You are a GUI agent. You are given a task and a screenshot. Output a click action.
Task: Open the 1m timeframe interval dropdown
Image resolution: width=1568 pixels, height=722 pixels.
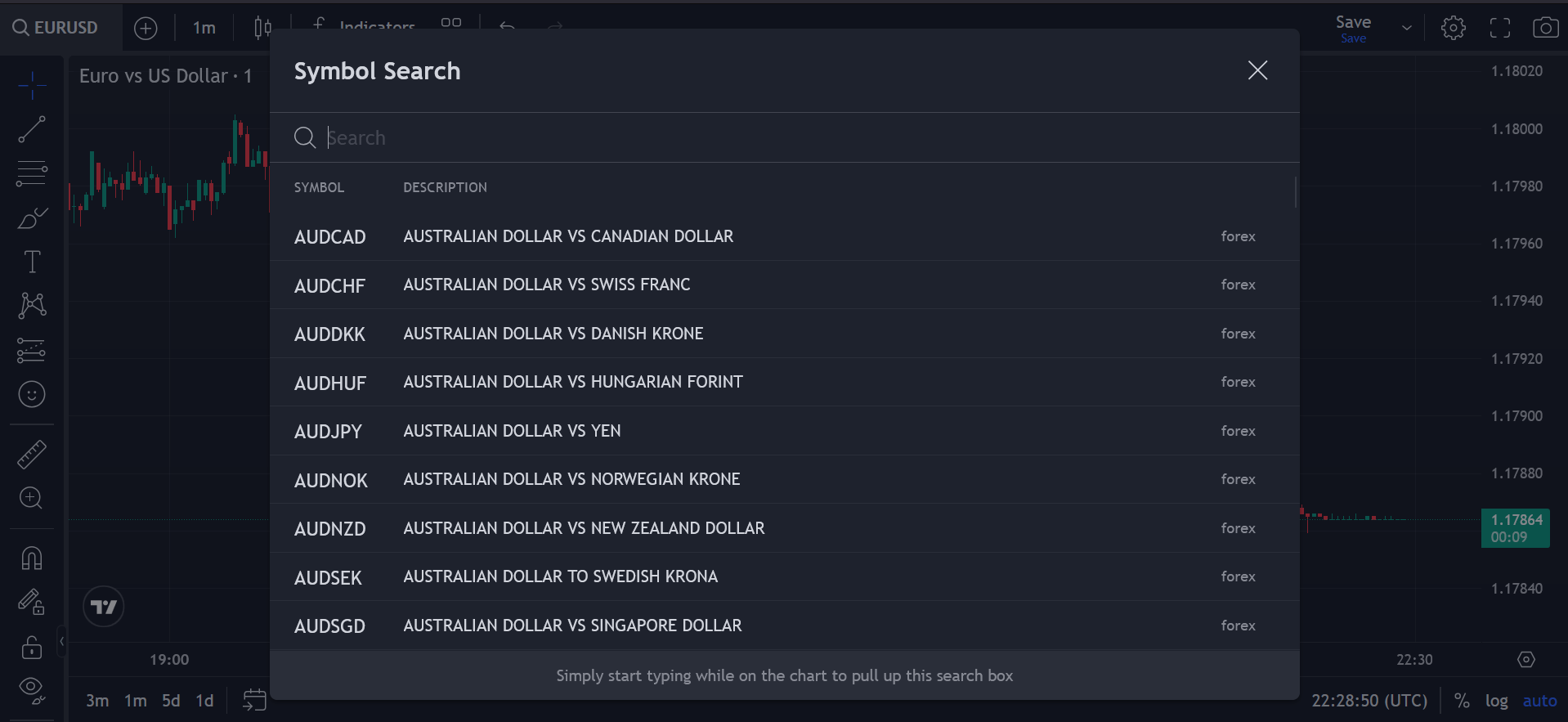[204, 28]
